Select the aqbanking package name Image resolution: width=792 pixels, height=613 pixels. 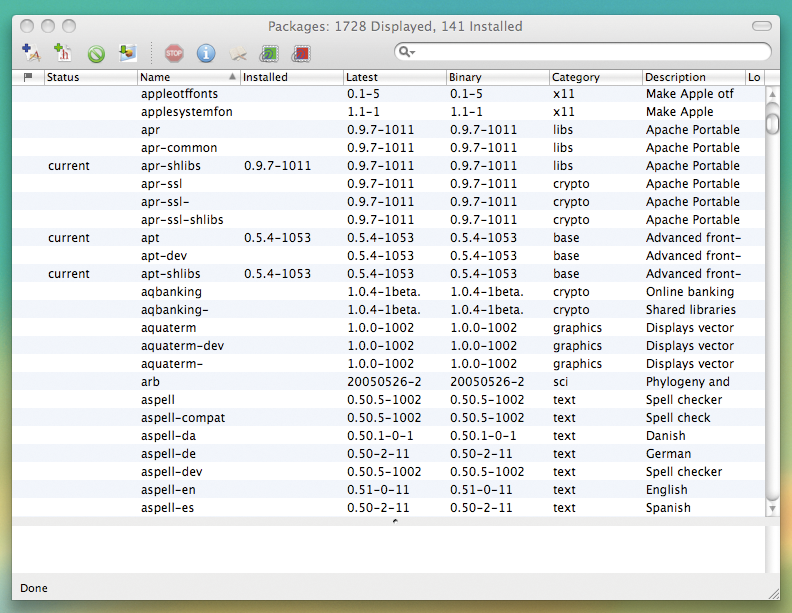(171, 292)
